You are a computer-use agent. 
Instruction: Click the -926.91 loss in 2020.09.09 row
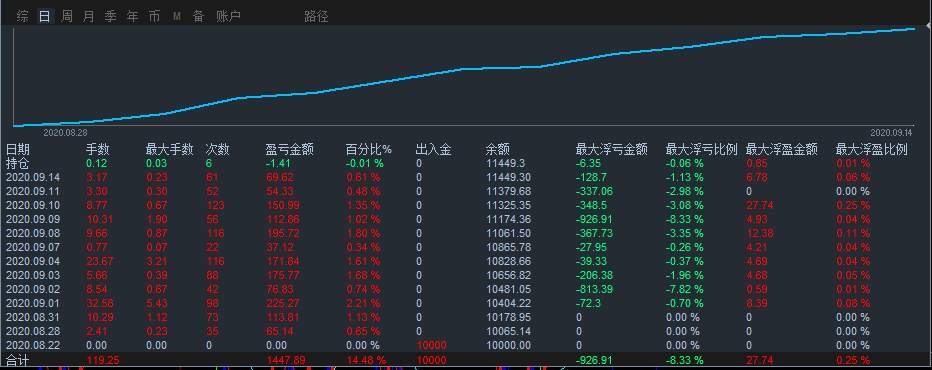click(594, 220)
